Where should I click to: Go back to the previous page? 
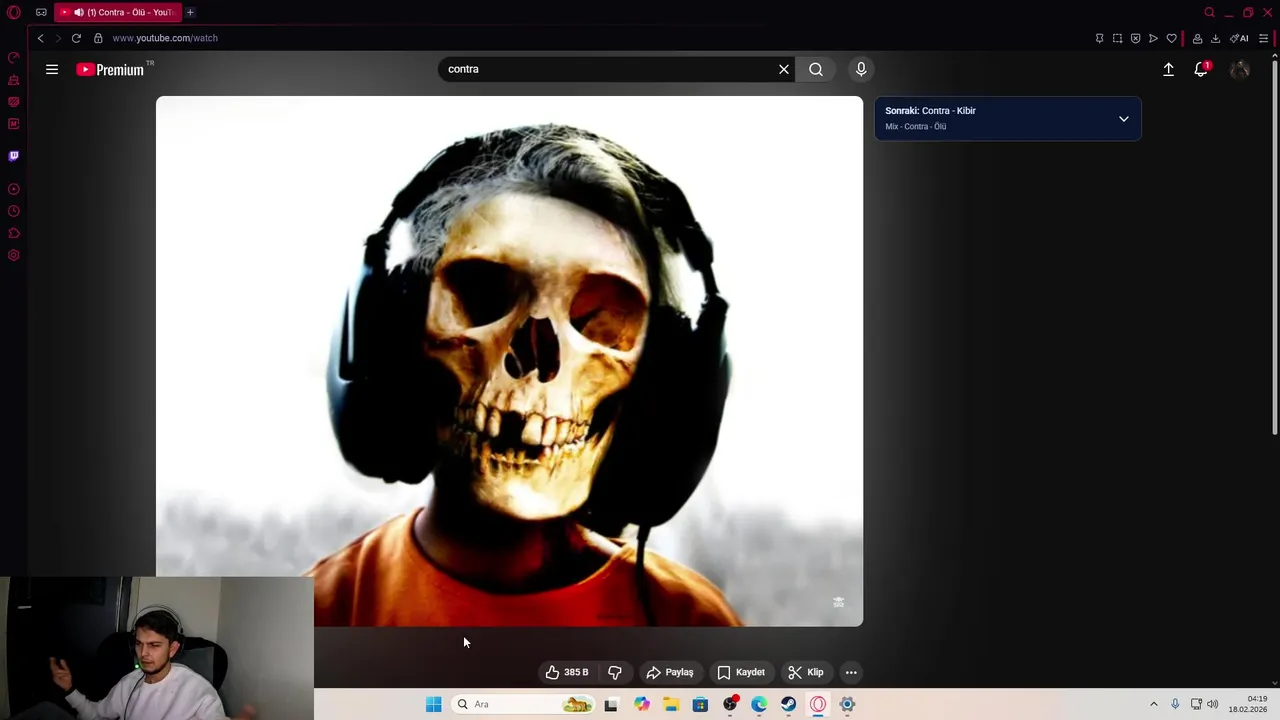coord(40,38)
